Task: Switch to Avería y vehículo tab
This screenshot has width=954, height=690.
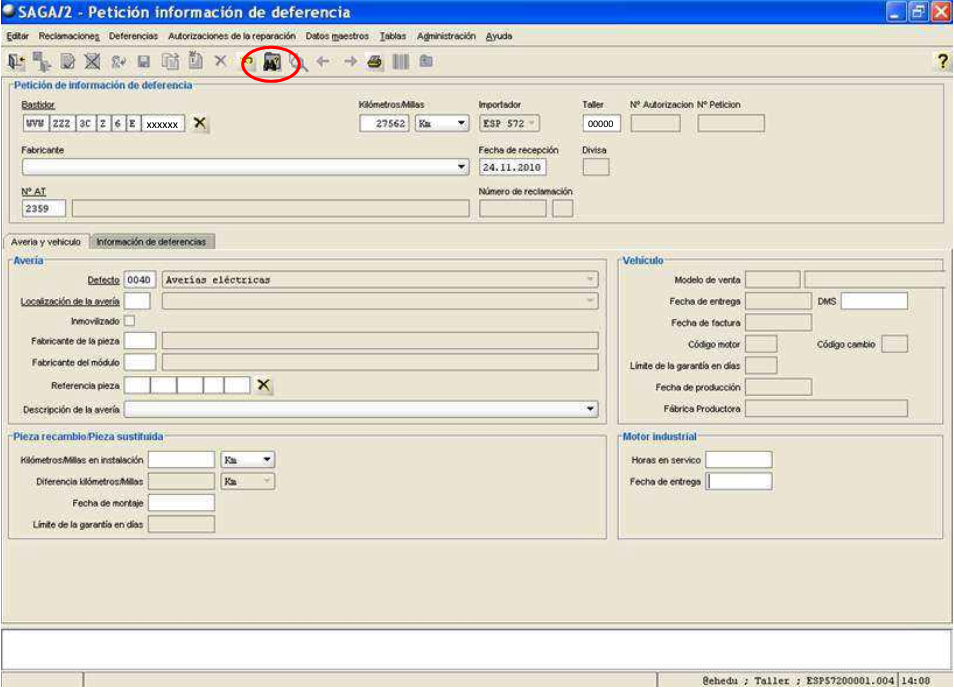Action: tap(46, 242)
